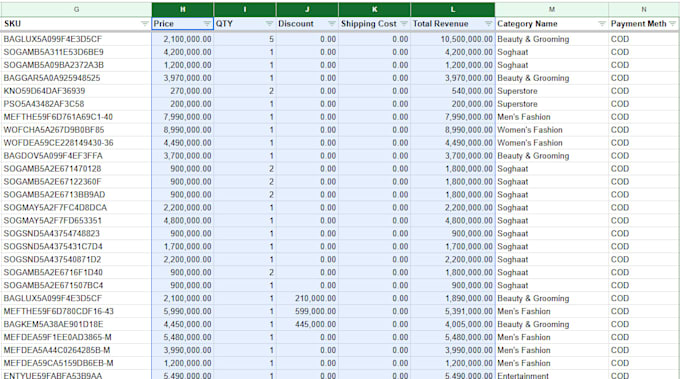Select SKU cell MEFTHE59F6D780CDF16-43
Image resolution: width=680 pixels, height=379 pixels.
(76, 311)
